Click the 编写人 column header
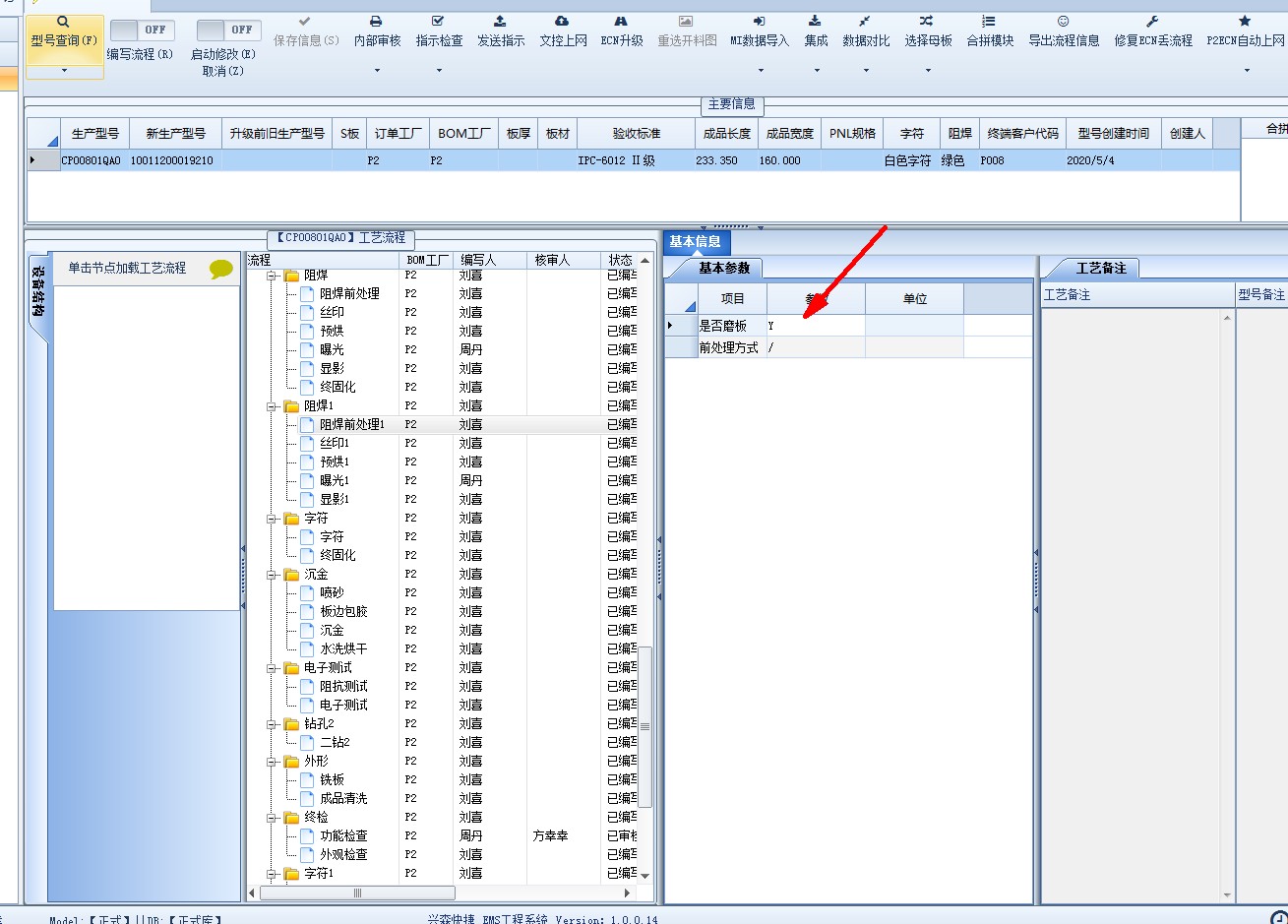 [x=490, y=260]
